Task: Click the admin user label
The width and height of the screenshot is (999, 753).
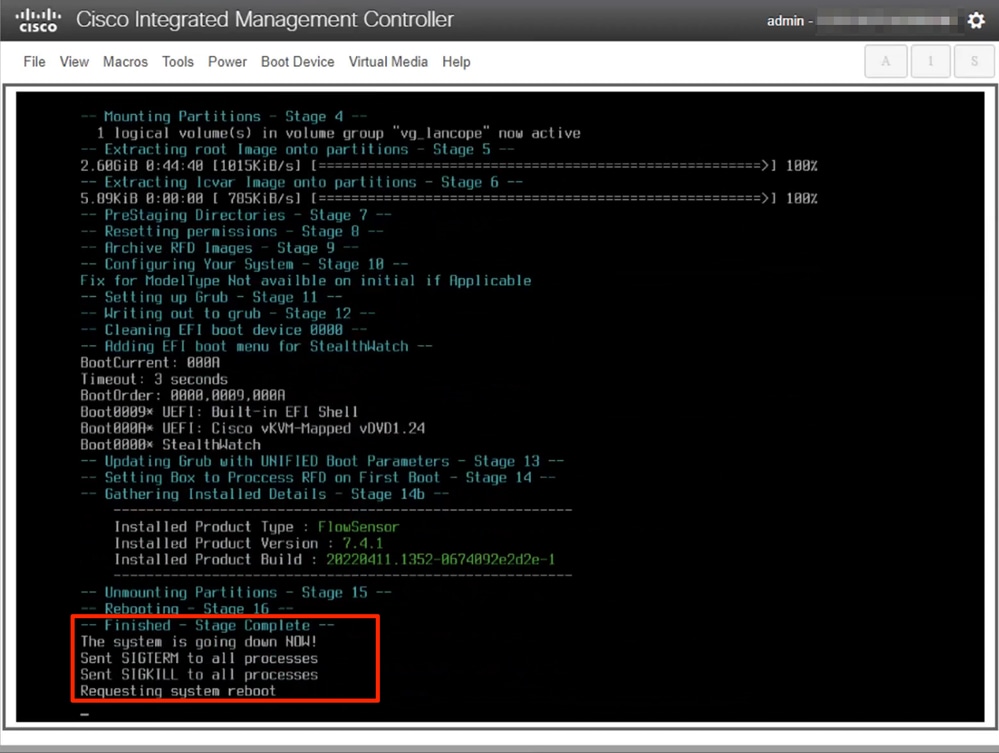Action: click(x=785, y=21)
